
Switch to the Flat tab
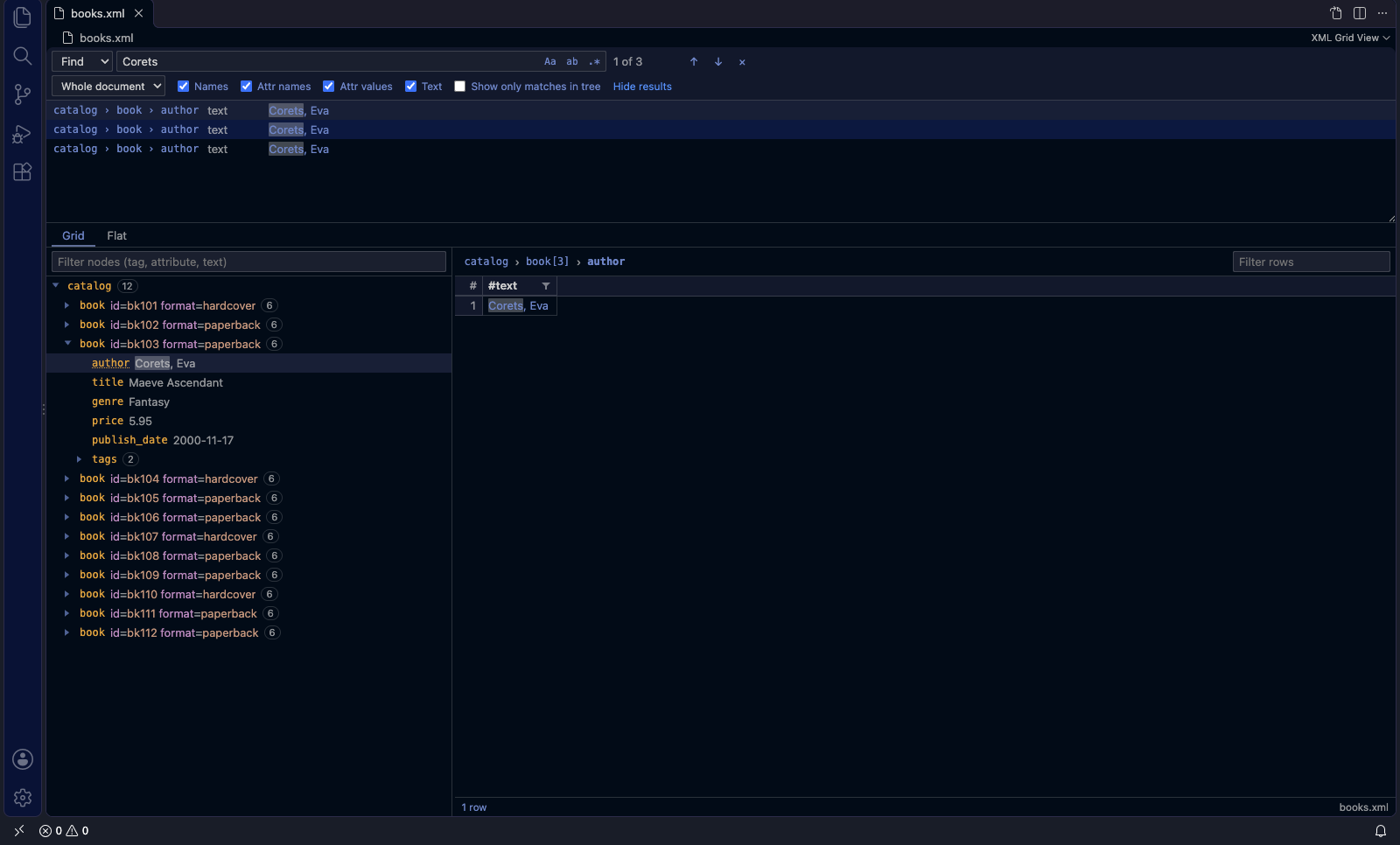[116, 236]
